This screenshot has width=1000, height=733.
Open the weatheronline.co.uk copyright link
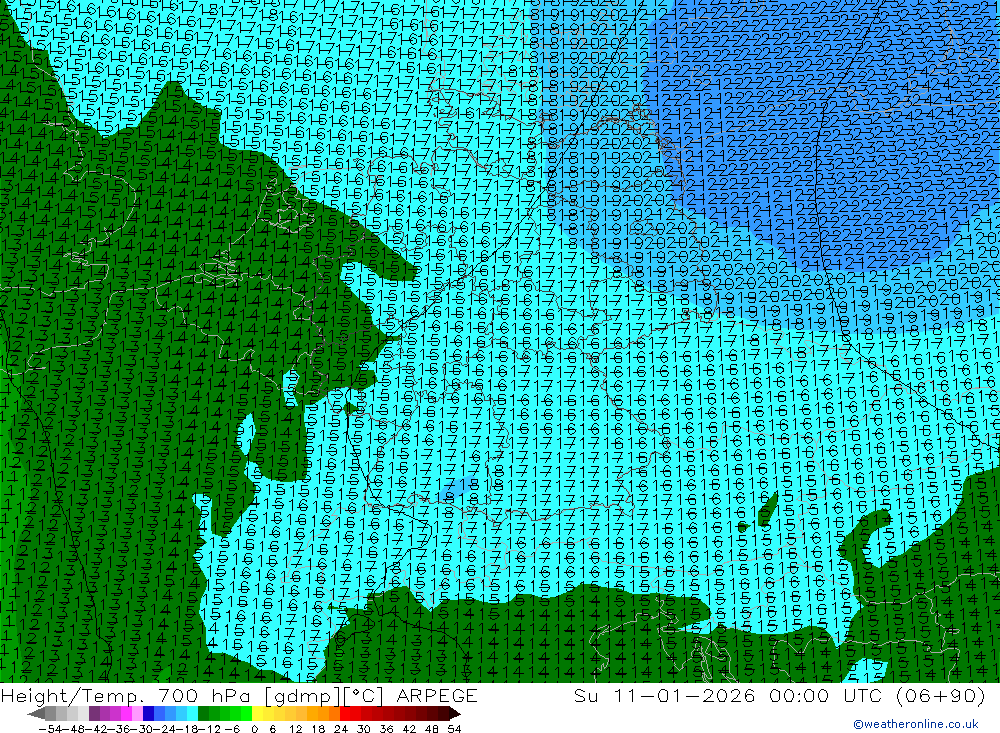(915, 724)
